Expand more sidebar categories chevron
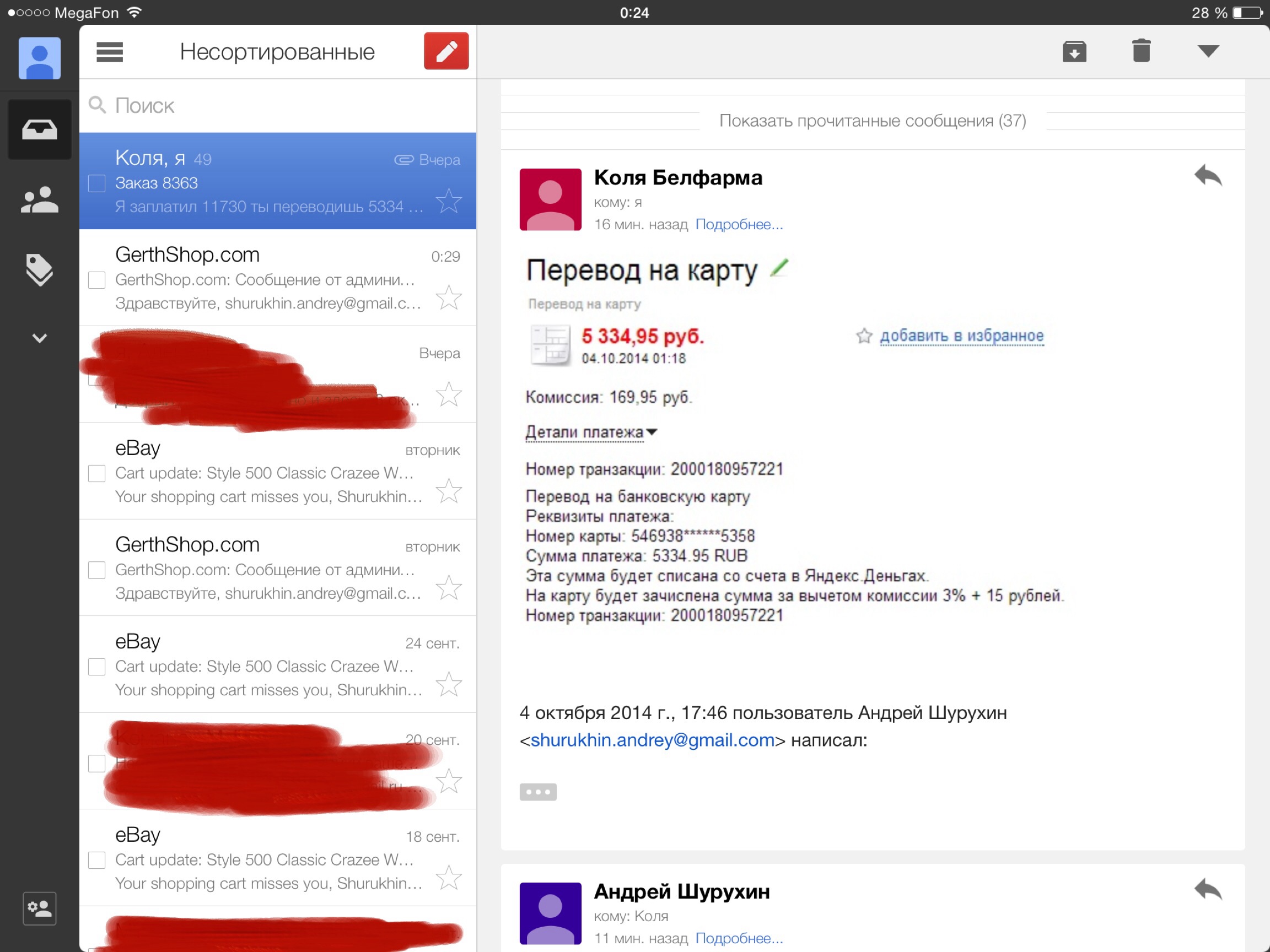This screenshot has width=1270, height=952. coord(39,338)
